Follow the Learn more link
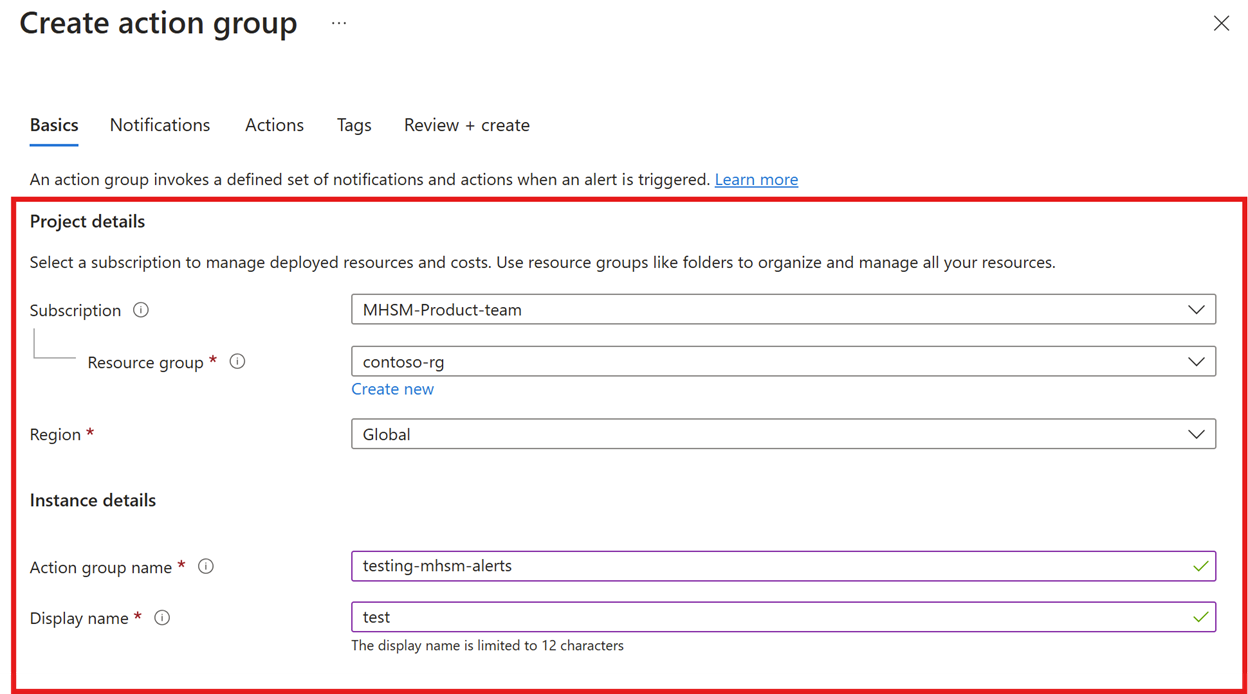This screenshot has height=694, width=1248. [x=756, y=180]
